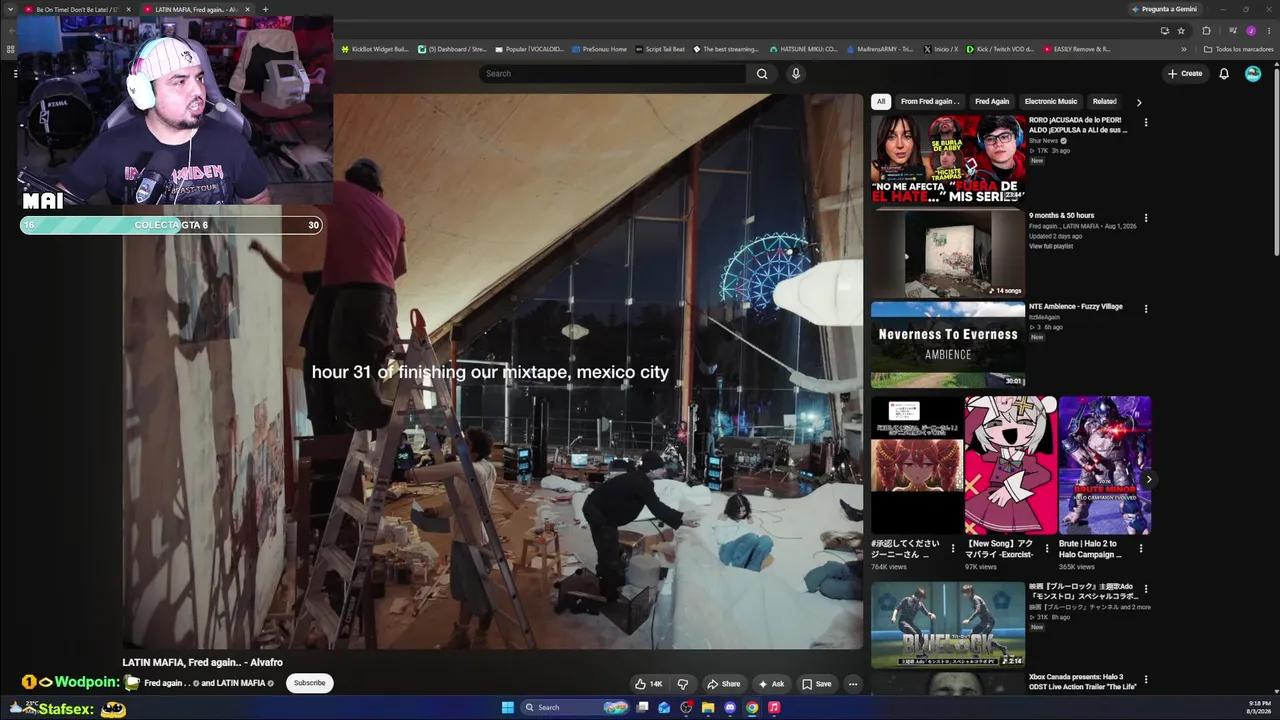The width and height of the screenshot is (1280, 720).
Task: Open options for Brute Halo 2 short
Action: click(1141, 549)
